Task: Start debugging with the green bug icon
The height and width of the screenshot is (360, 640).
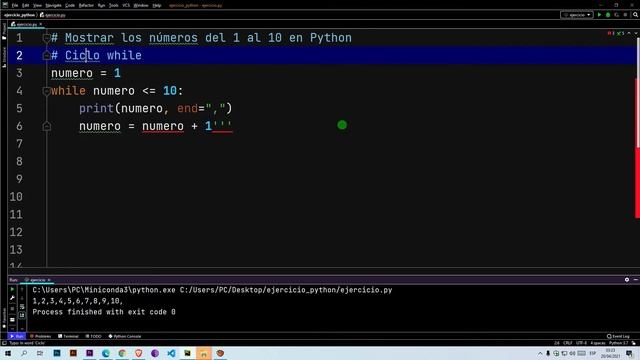Action: pos(608,15)
